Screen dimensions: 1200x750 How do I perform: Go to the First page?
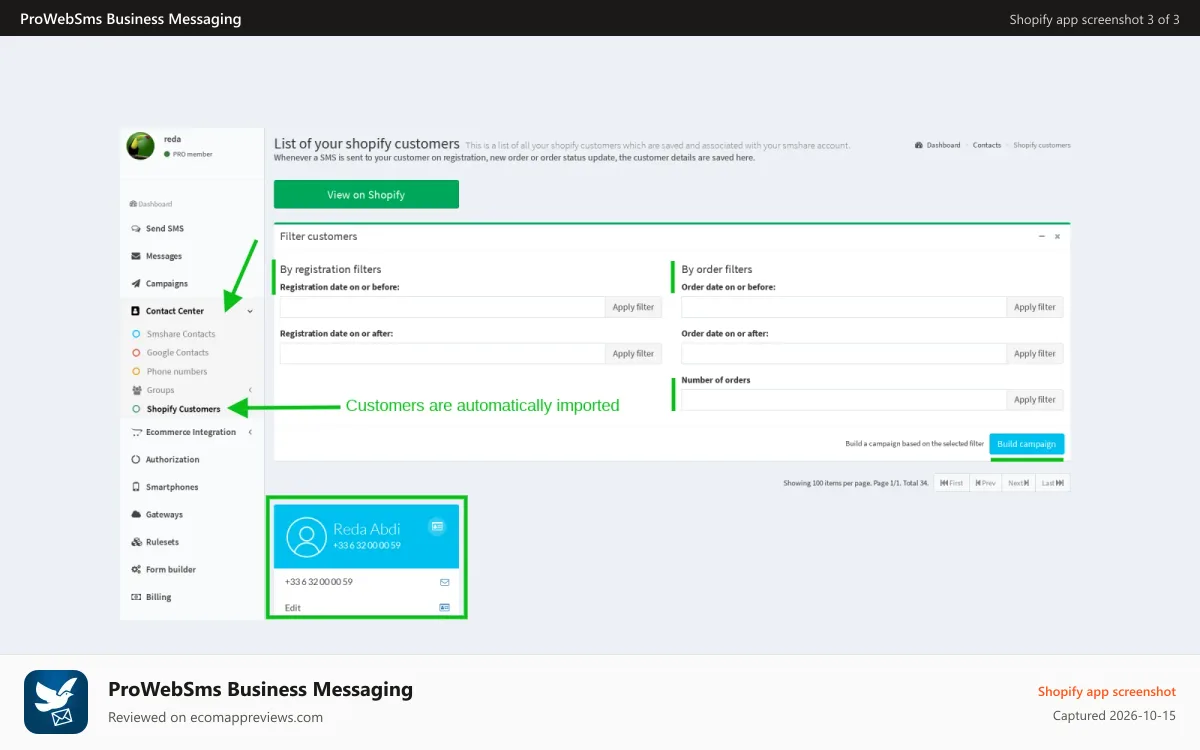point(951,483)
